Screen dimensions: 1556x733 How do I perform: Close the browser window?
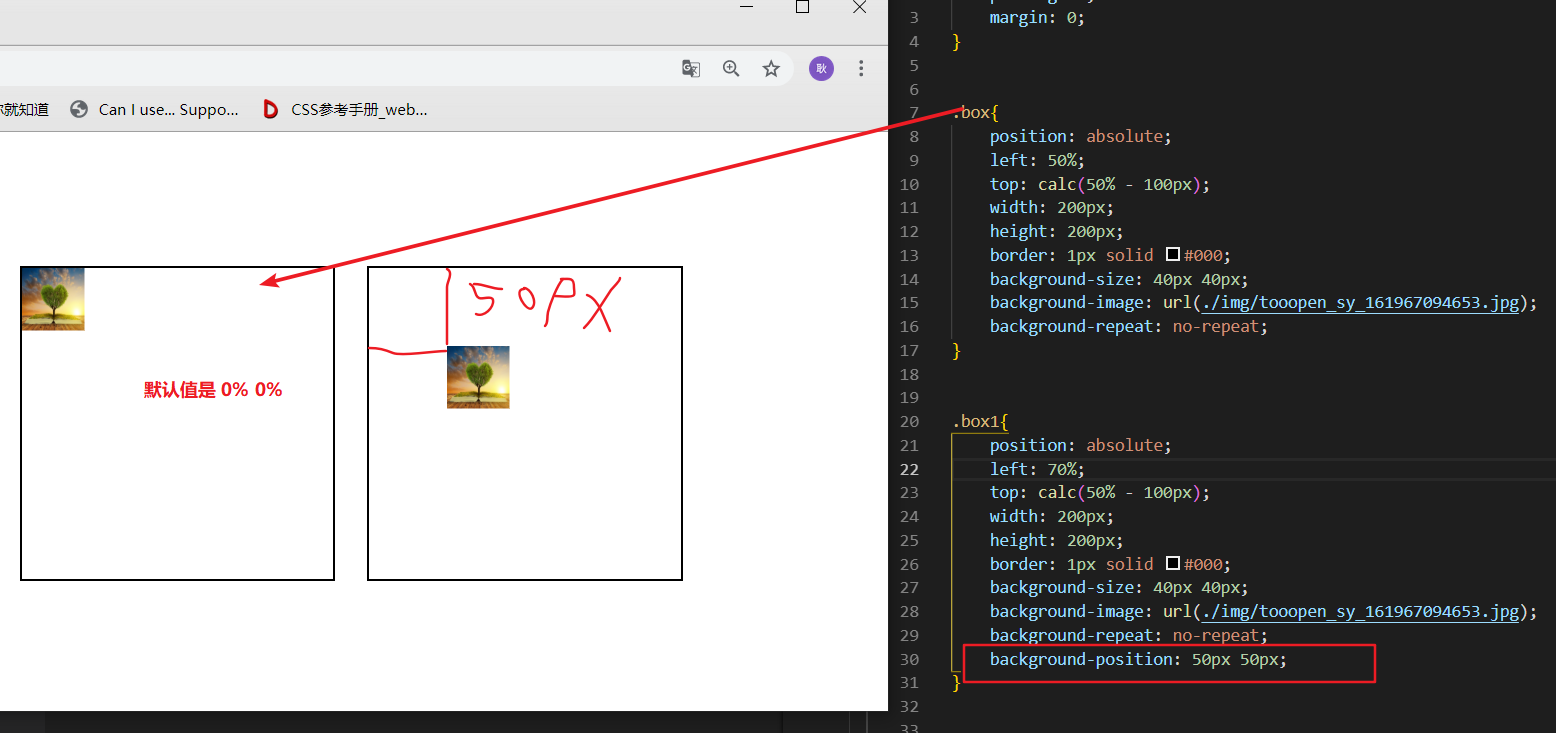859,7
